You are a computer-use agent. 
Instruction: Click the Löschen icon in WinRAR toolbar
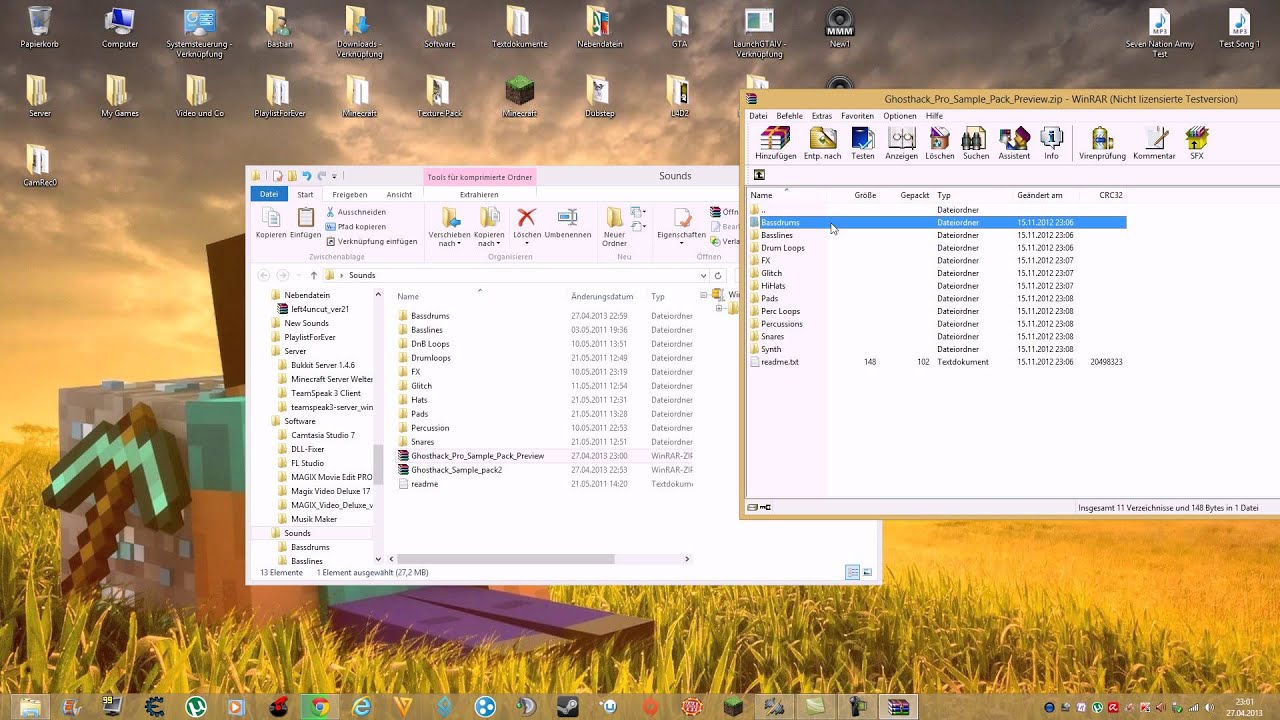coord(939,143)
